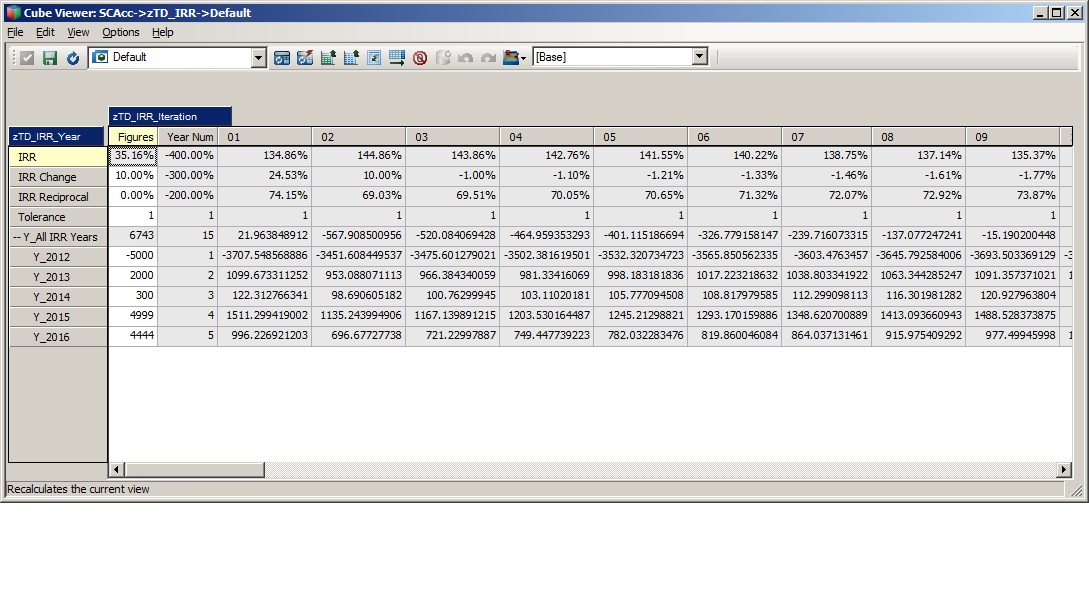The width and height of the screenshot is (1089, 614).
Task: Click the cell showing 1511.299419002
Action: [x=265, y=315]
